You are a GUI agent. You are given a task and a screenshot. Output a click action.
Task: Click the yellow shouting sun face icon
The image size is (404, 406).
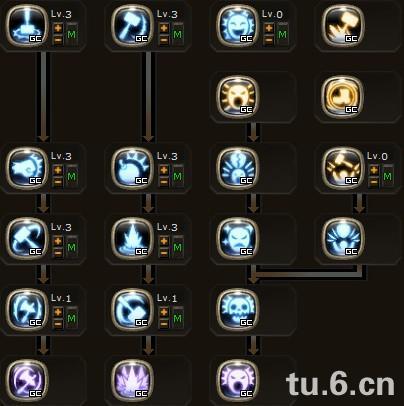tap(238, 97)
